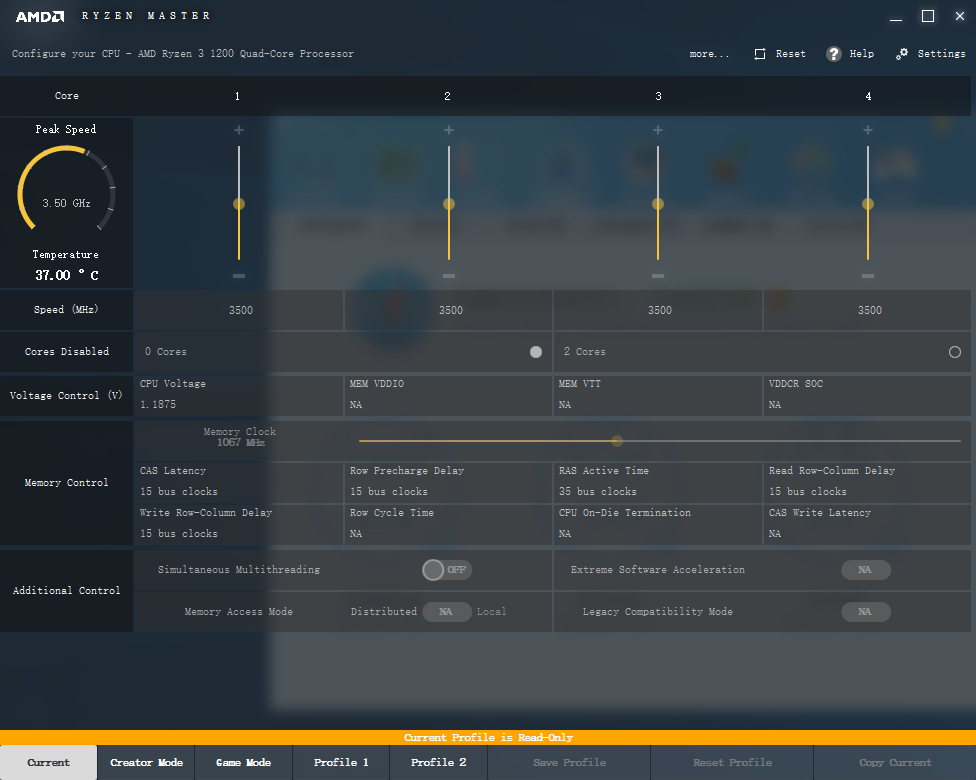Screen dimensions: 976x780
Task: Click the MEM VTT voltage field
Action: 658,395
